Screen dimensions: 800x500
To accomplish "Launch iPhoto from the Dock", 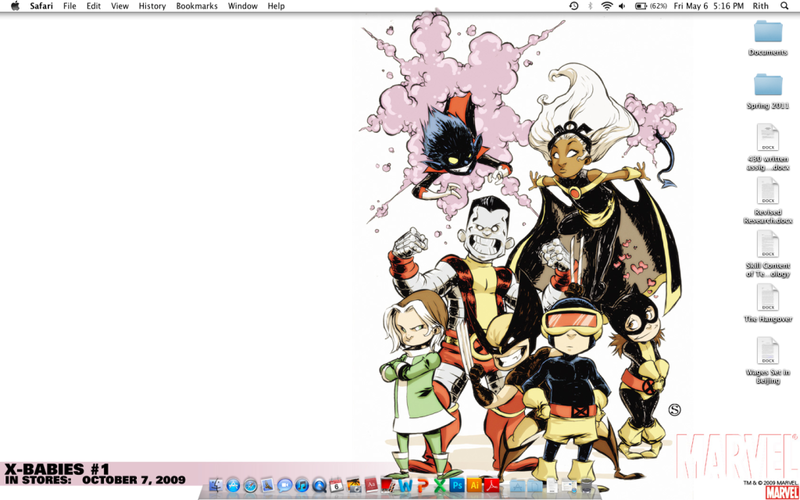I will pyautogui.click(x=354, y=485).
